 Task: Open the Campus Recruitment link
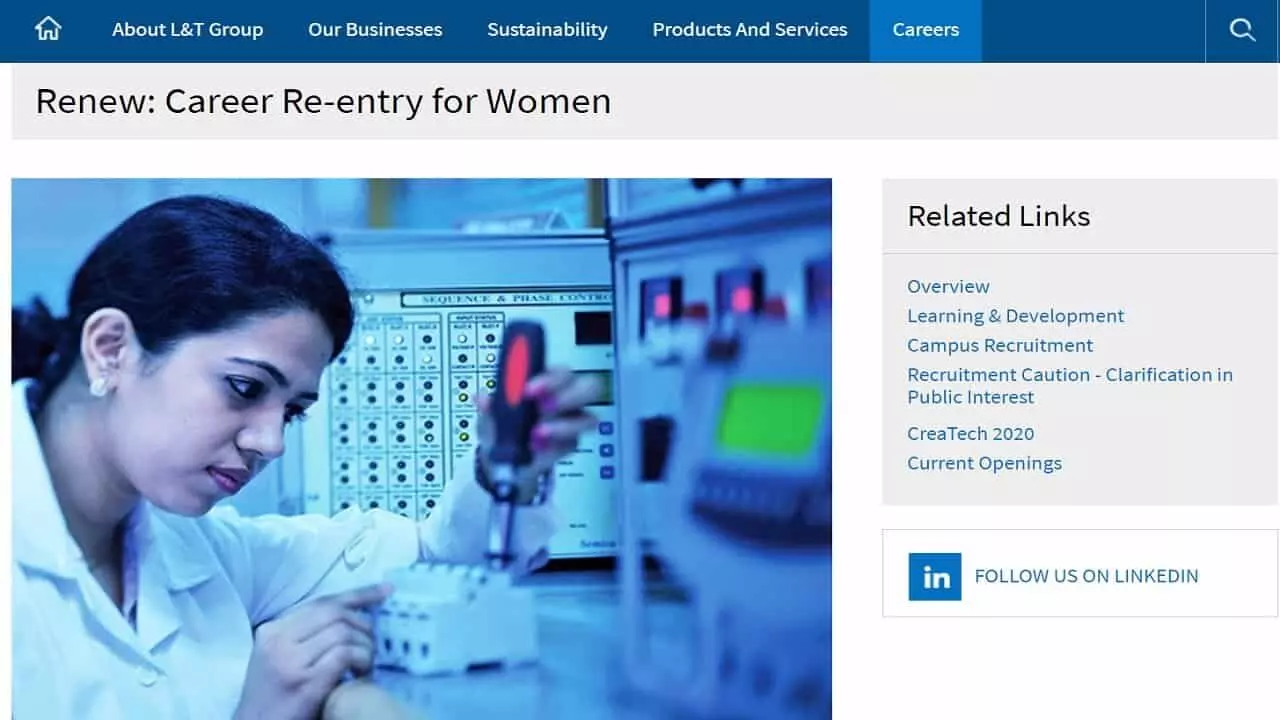click(x=1000, y=346)
